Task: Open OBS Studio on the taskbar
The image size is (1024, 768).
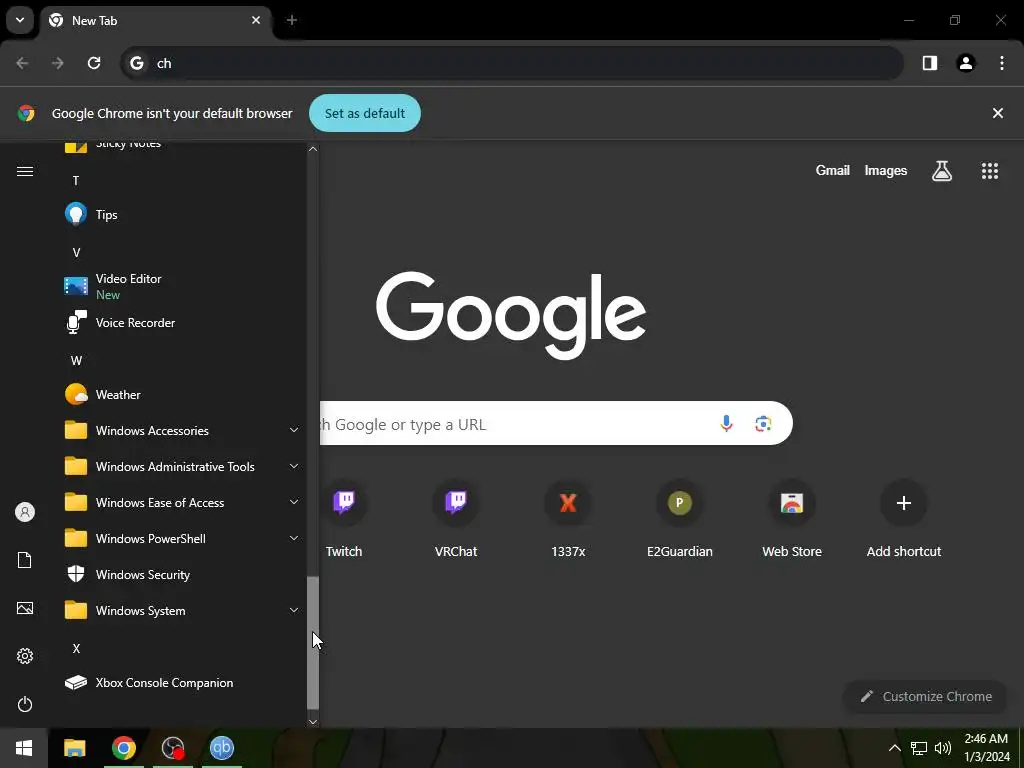Action: 173,748
